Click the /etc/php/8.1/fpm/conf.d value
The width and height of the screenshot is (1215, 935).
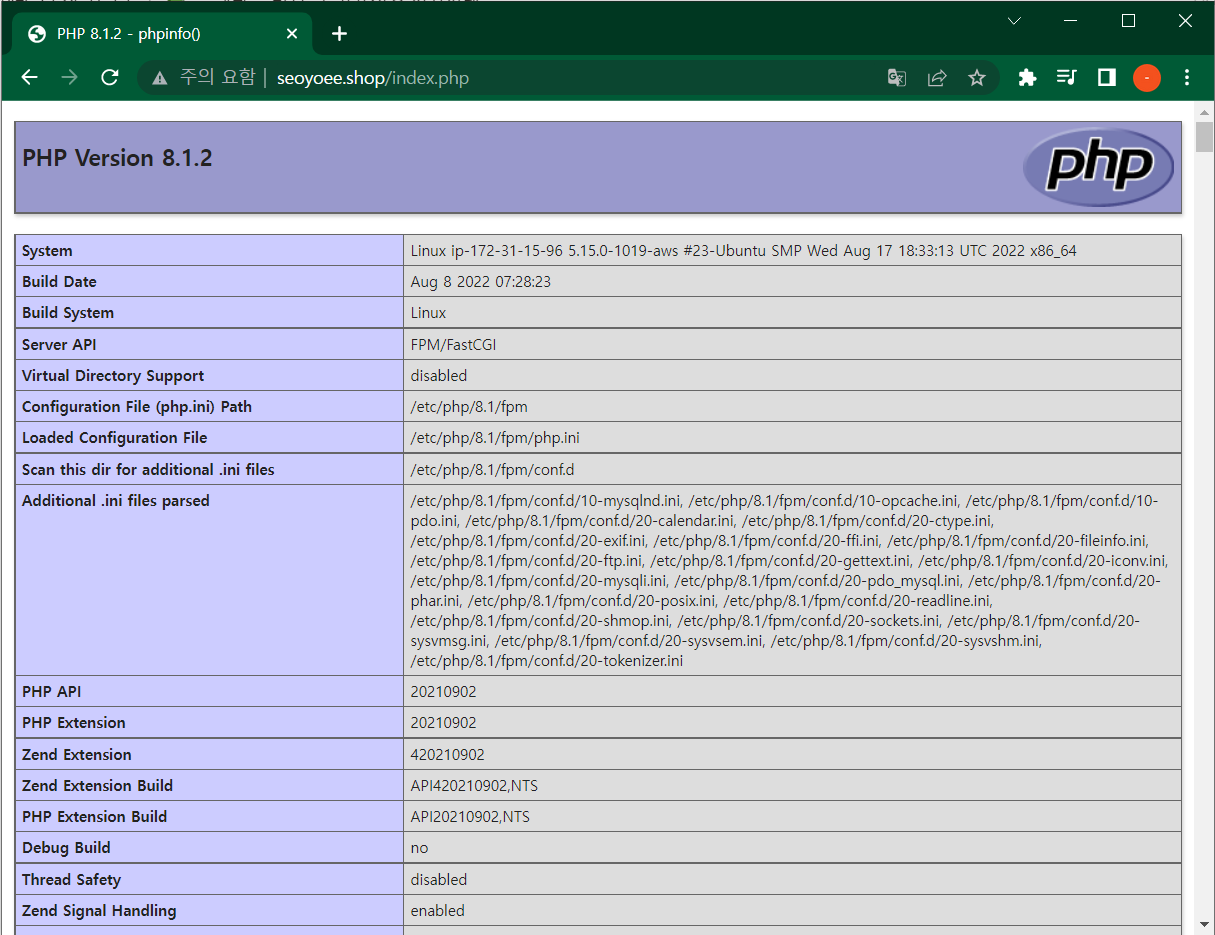(x=492, y=470)
